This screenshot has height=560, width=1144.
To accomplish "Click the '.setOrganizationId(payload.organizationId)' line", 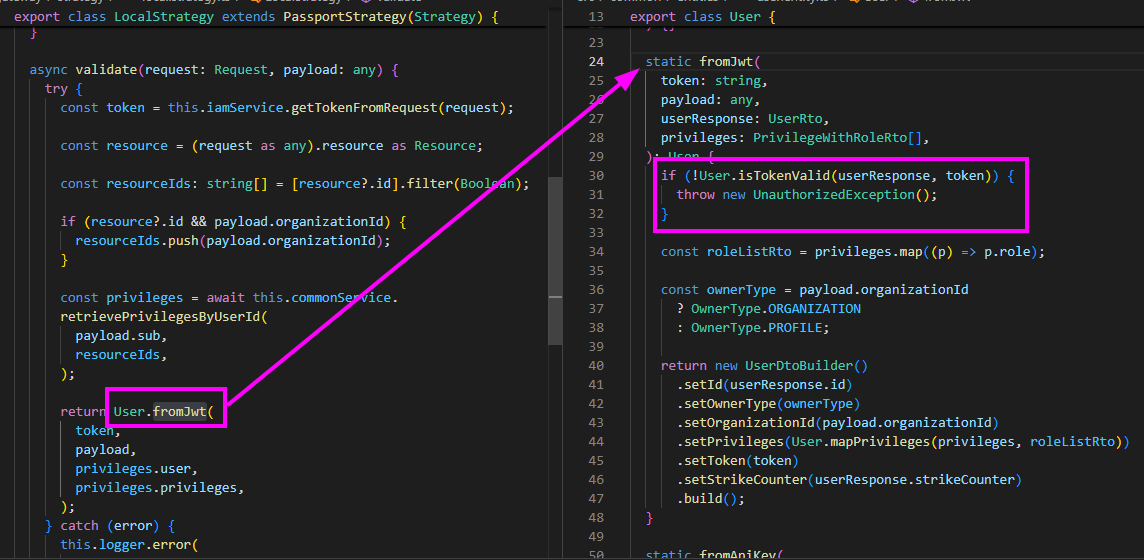I will point(837,422).
